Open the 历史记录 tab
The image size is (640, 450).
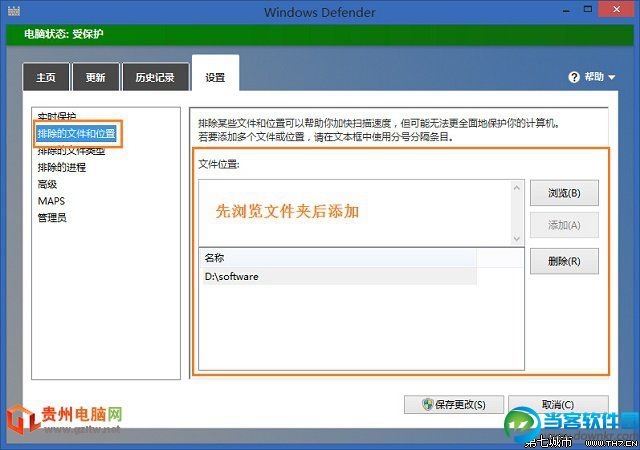tap(155, 77)
